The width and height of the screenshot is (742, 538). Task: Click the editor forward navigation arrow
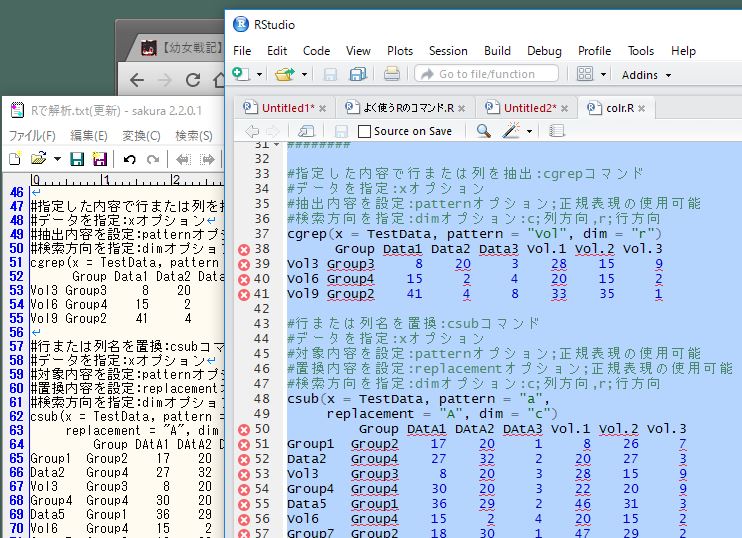pyautogui.click(x=273, y=131)
